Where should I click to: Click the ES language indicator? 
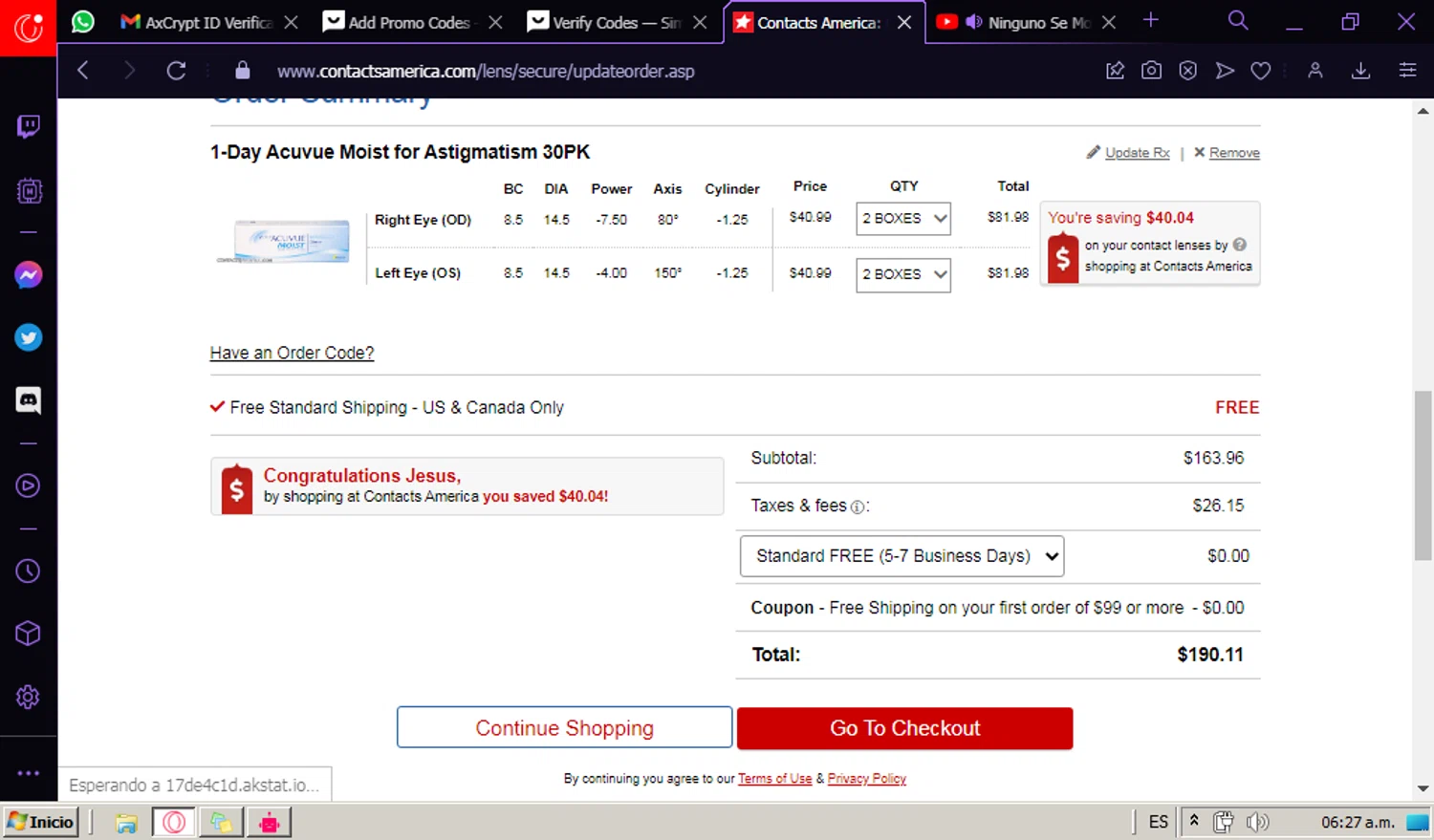(1159, 822)
